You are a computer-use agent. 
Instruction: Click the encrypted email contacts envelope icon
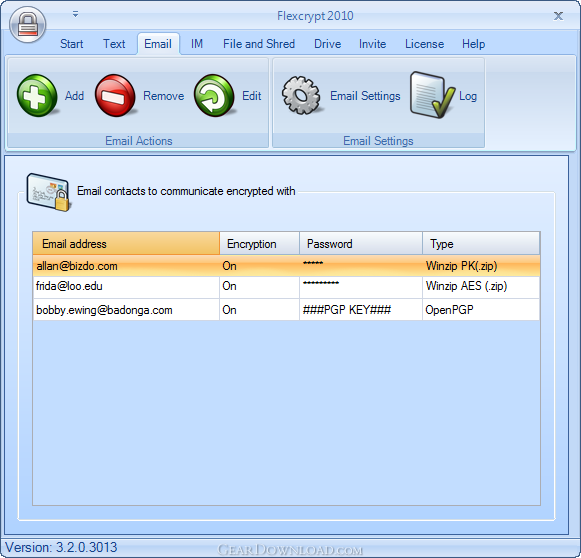coord(48,192)
